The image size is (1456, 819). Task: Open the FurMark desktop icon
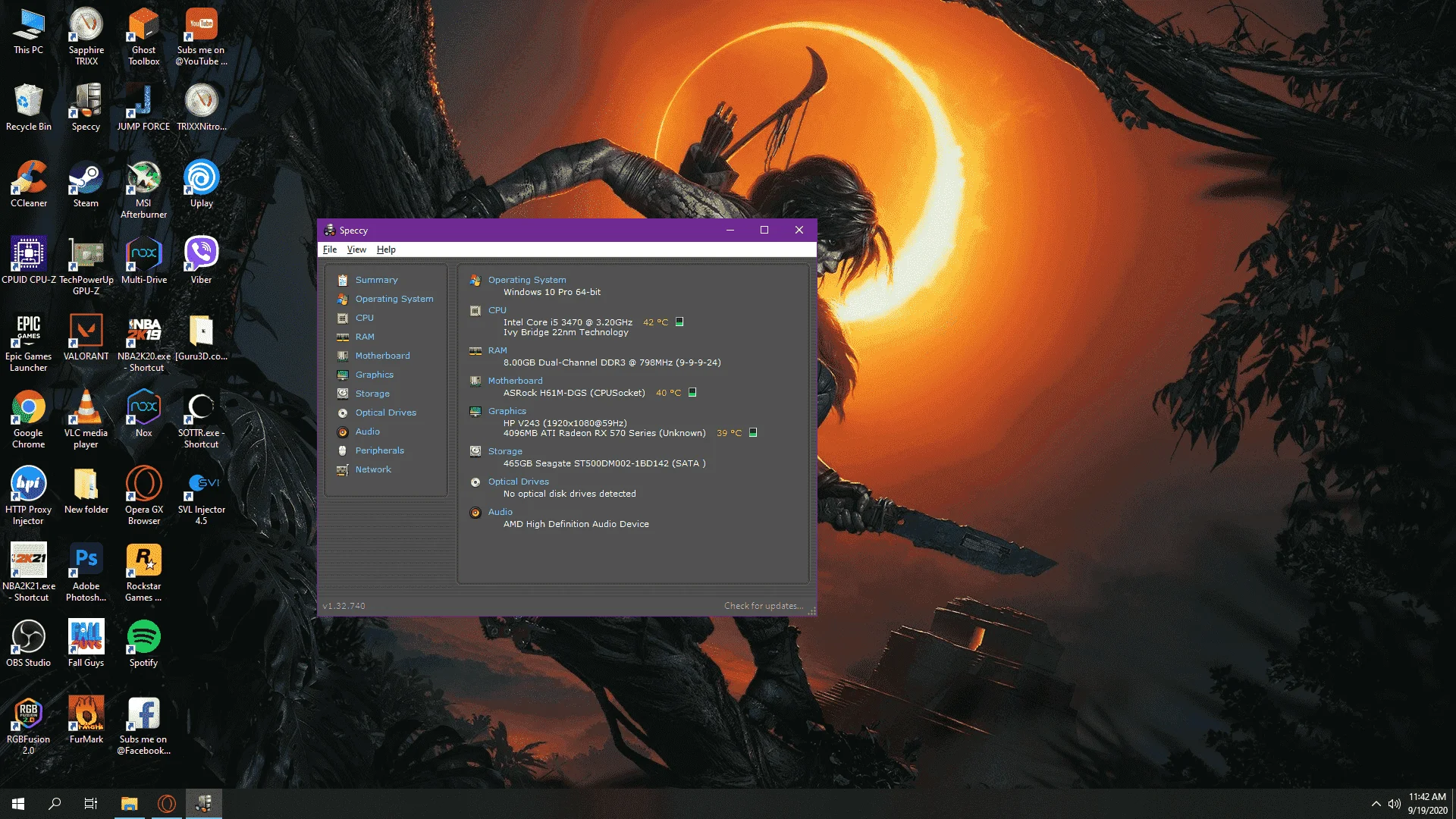click(x=86, y=720)
